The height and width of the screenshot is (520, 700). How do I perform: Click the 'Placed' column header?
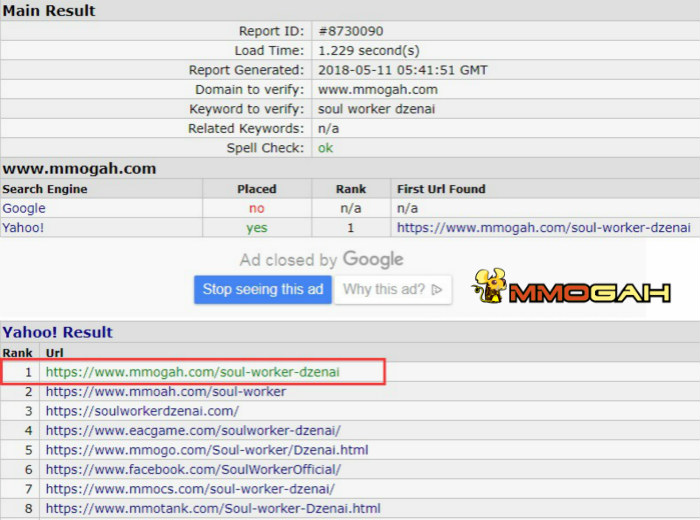(x=257, y=189)
